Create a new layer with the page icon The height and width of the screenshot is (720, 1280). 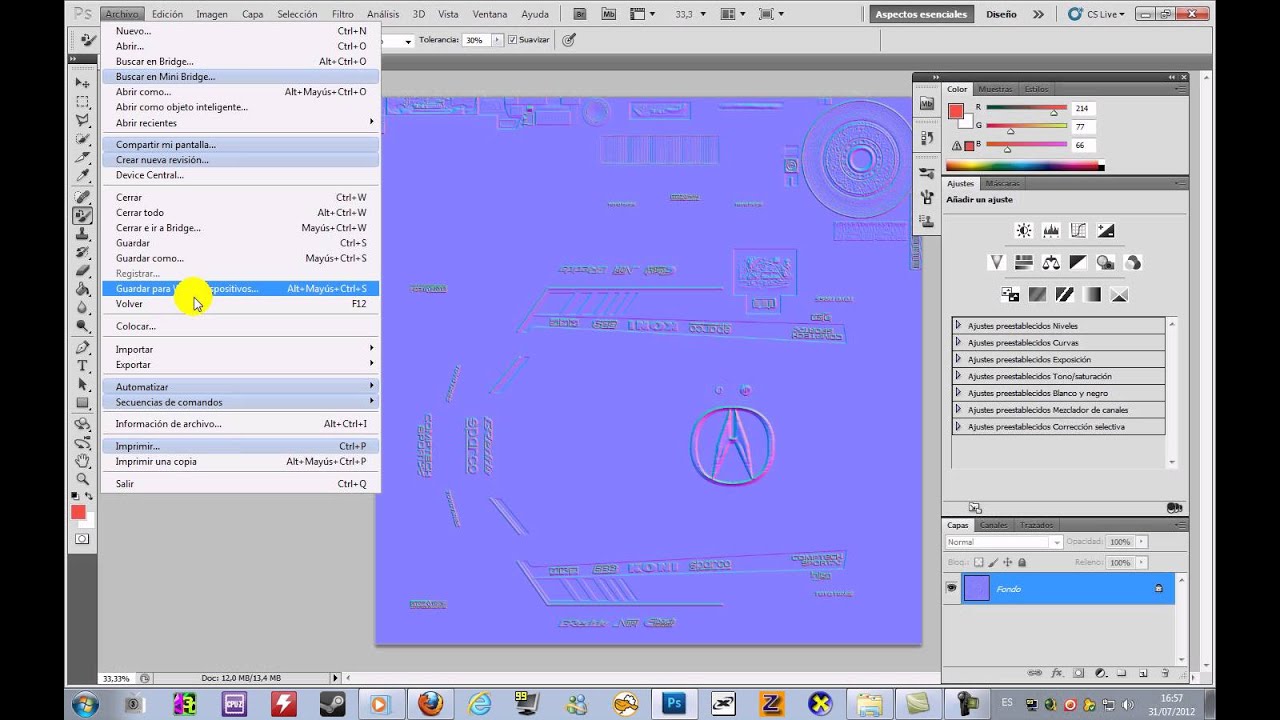click(x=1142, y=673)
